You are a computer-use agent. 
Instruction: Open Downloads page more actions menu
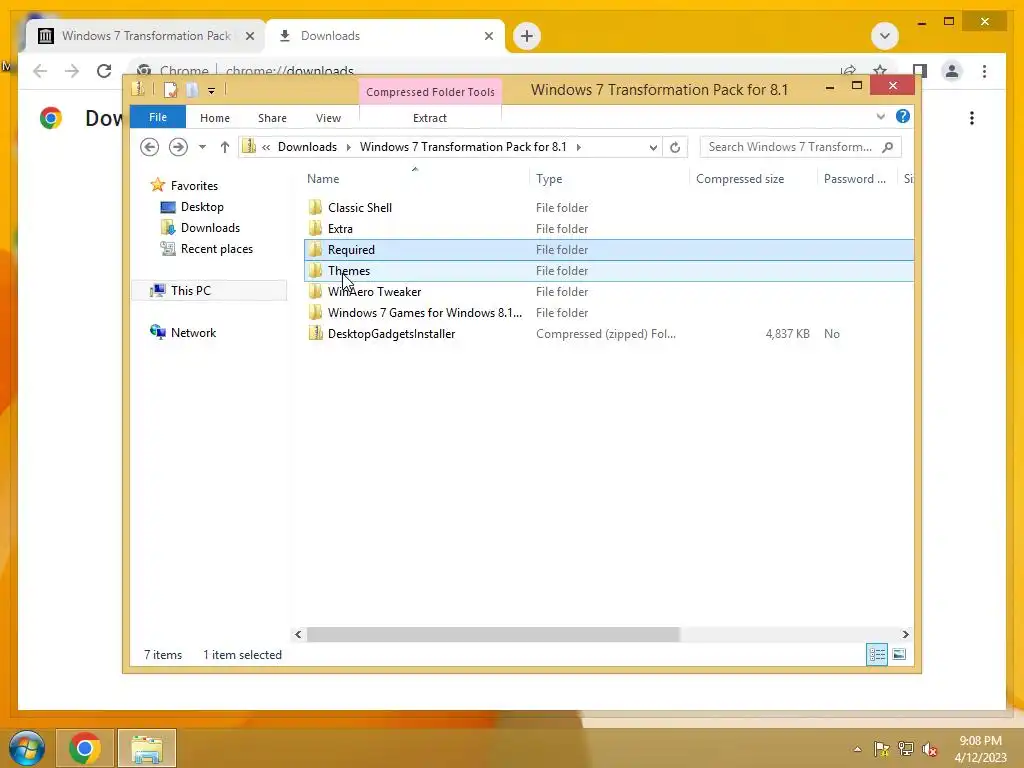coord(972,118)
